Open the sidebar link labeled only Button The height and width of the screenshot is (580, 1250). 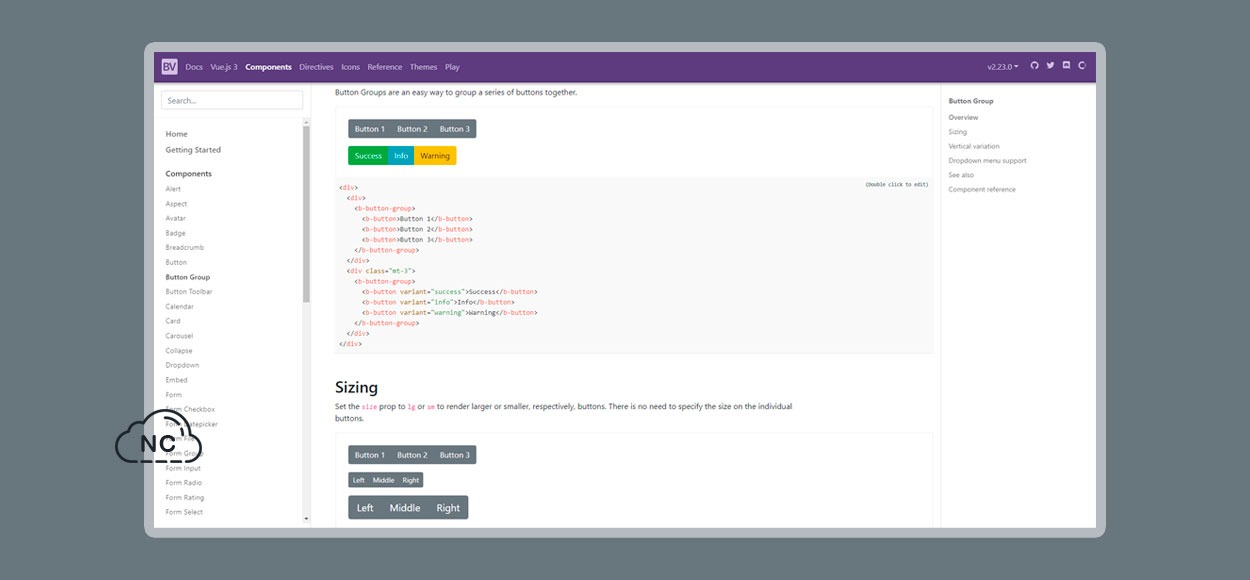pos(176,262)
